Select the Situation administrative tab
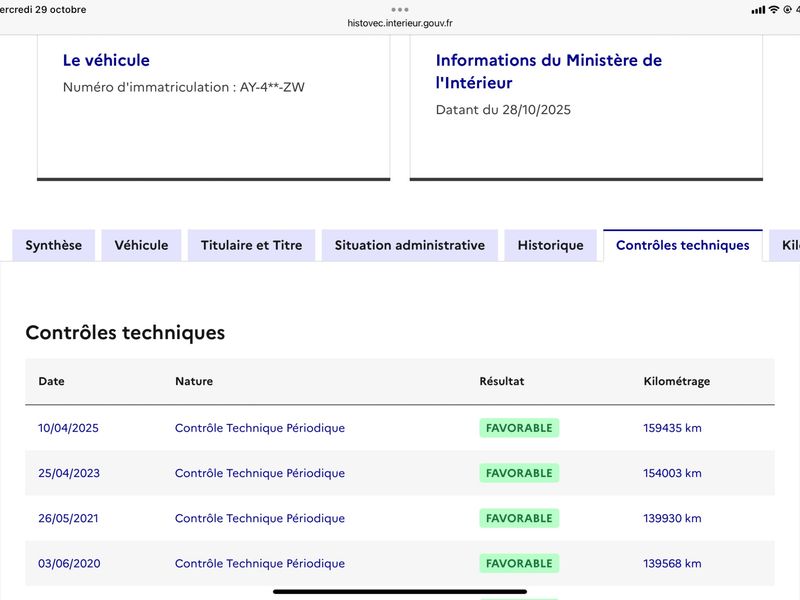 pos(410,245)
